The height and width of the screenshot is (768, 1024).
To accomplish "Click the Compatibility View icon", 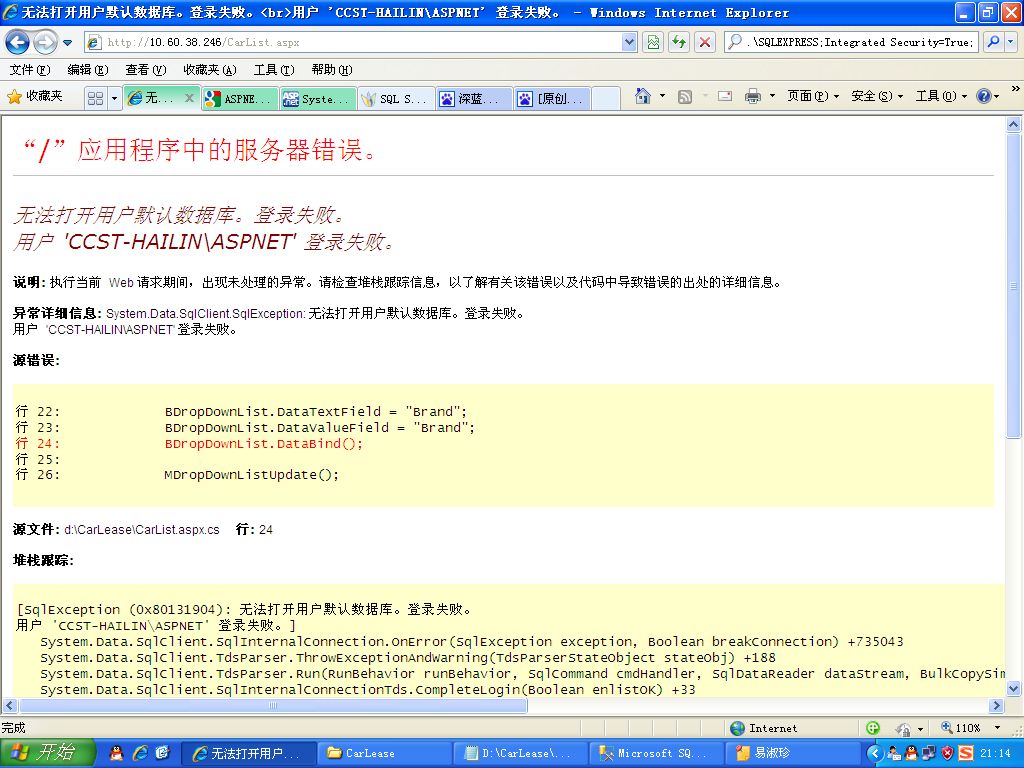I will (653, 42).
